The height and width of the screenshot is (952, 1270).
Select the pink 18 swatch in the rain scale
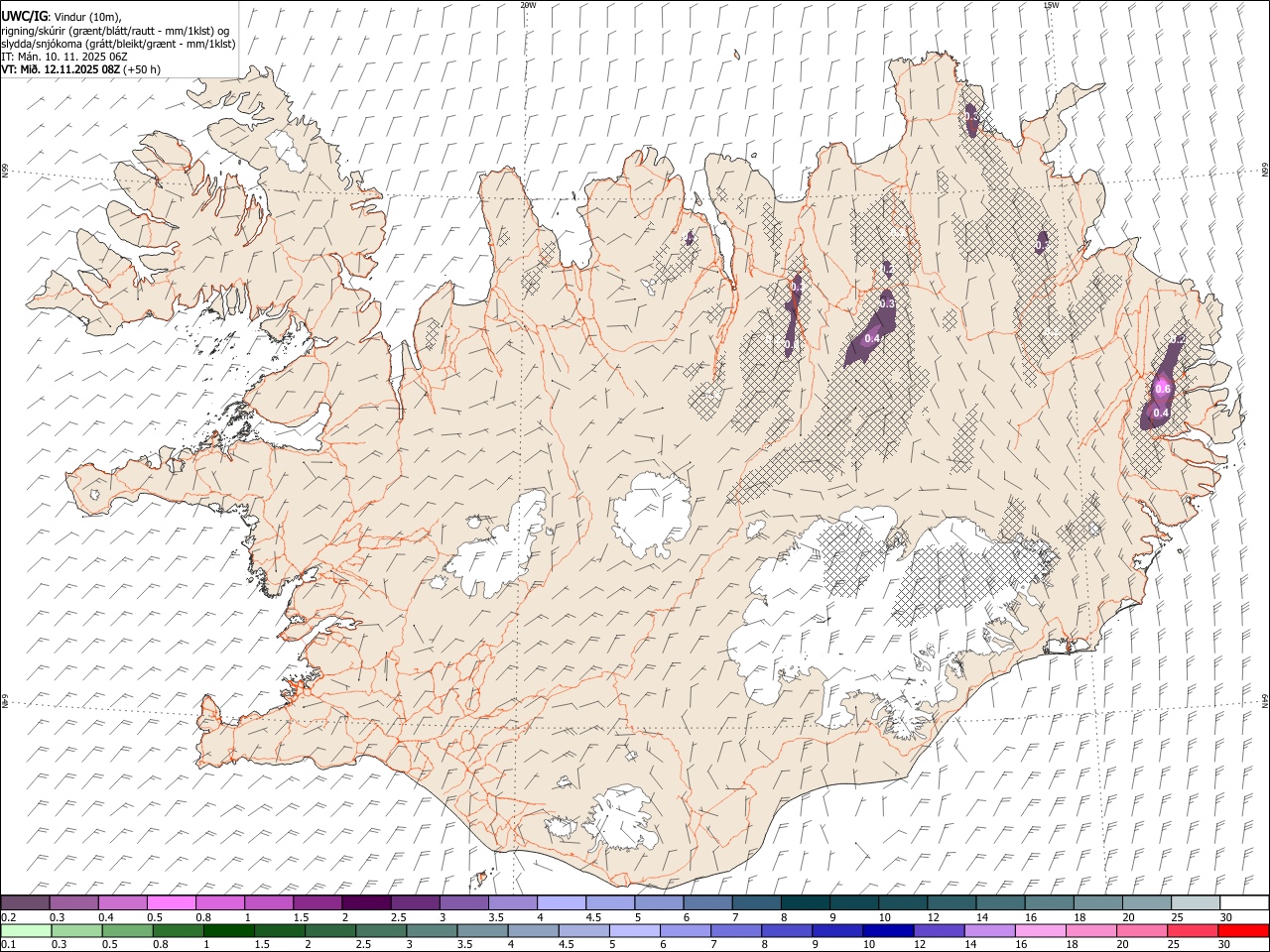click(1091, 930)
